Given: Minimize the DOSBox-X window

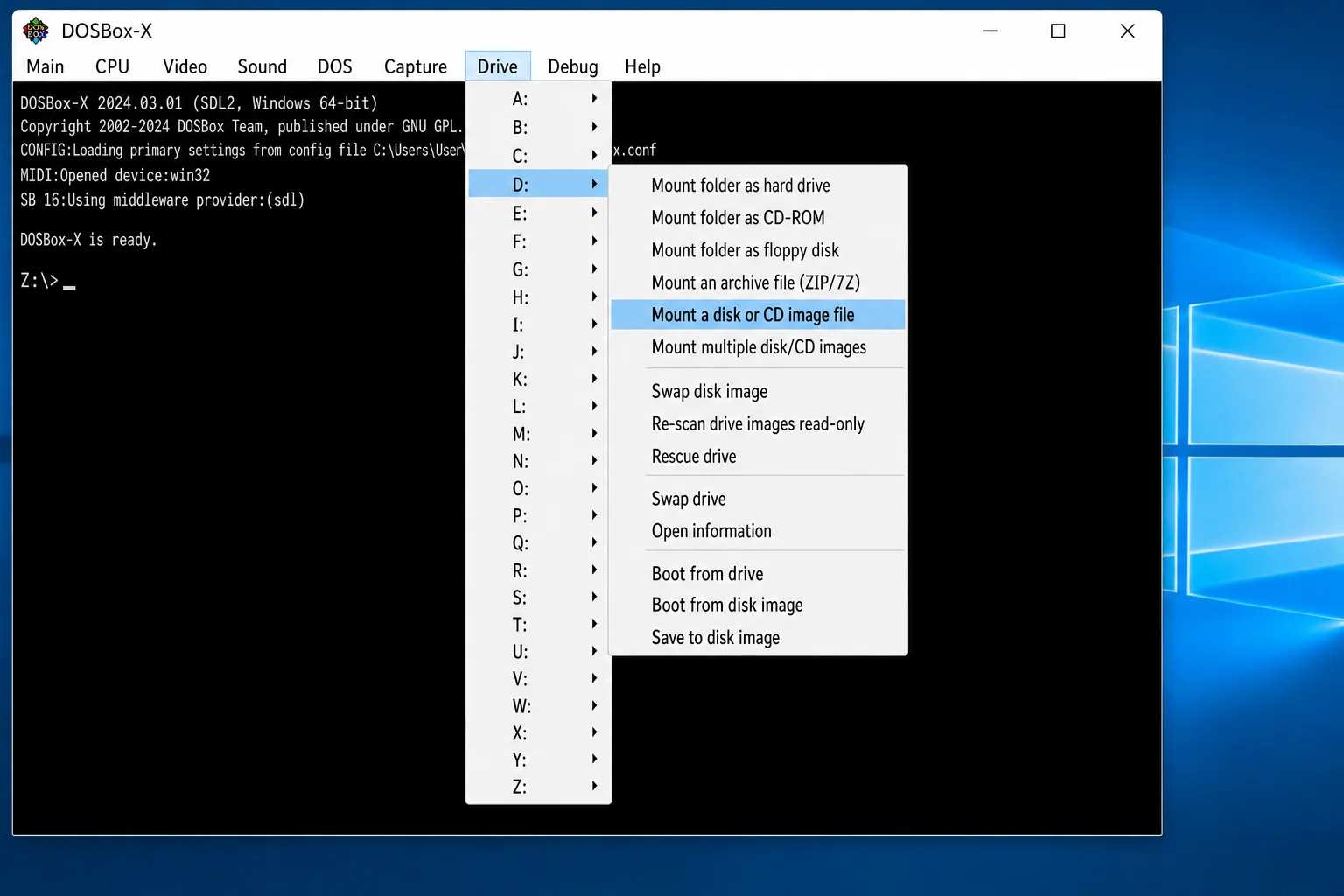Looking at the screenshot, I should click(990, 31).
